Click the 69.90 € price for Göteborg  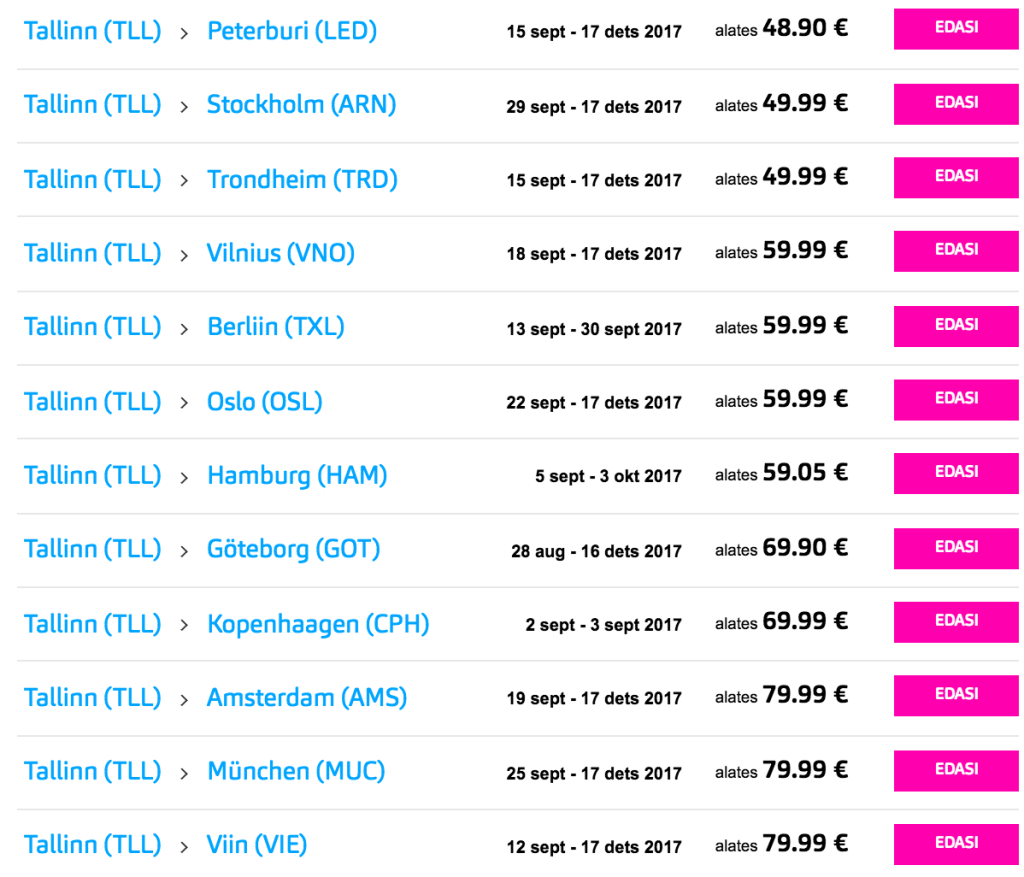[804, 548]
